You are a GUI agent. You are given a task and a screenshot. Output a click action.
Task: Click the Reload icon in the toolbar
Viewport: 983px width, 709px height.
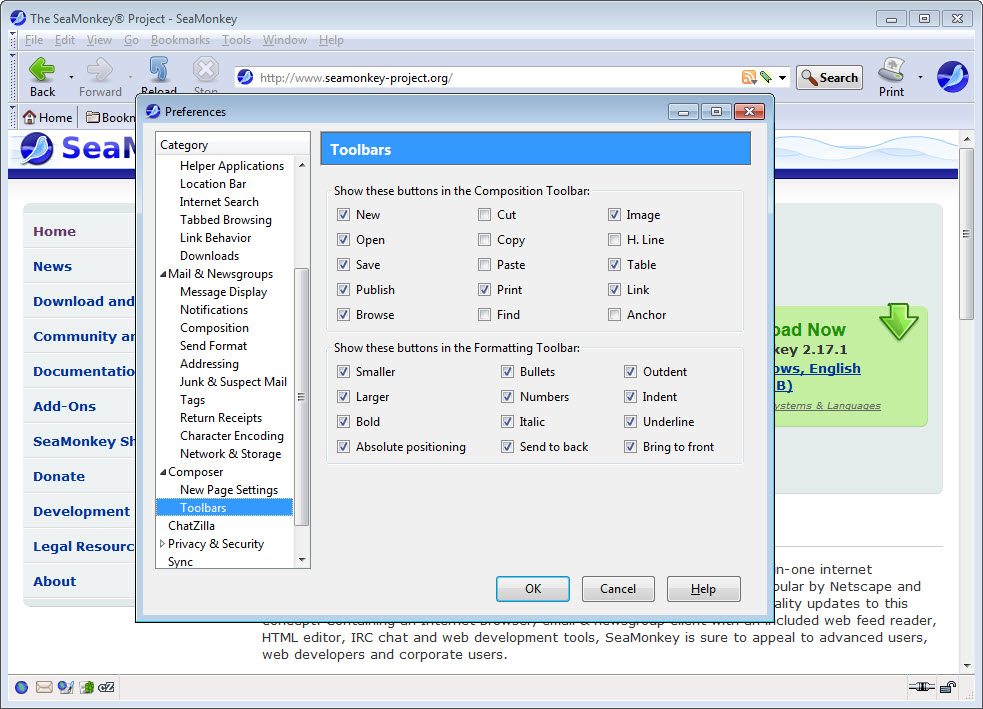coord(159,70)
